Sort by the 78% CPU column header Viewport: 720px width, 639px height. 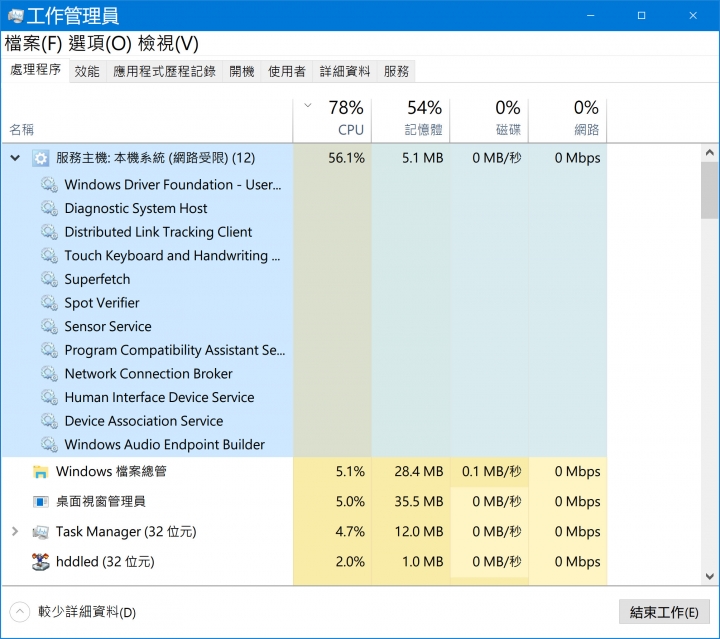(332, 120)
